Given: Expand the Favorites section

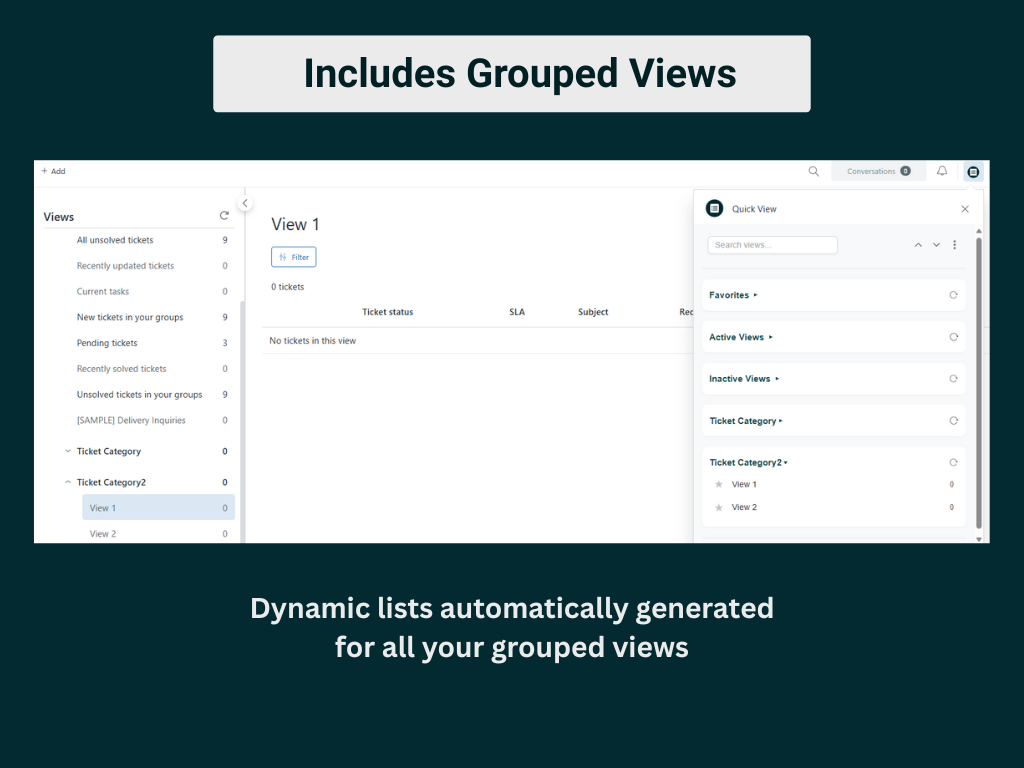Looking at the screenshot, I should click(x=757, y=294).
